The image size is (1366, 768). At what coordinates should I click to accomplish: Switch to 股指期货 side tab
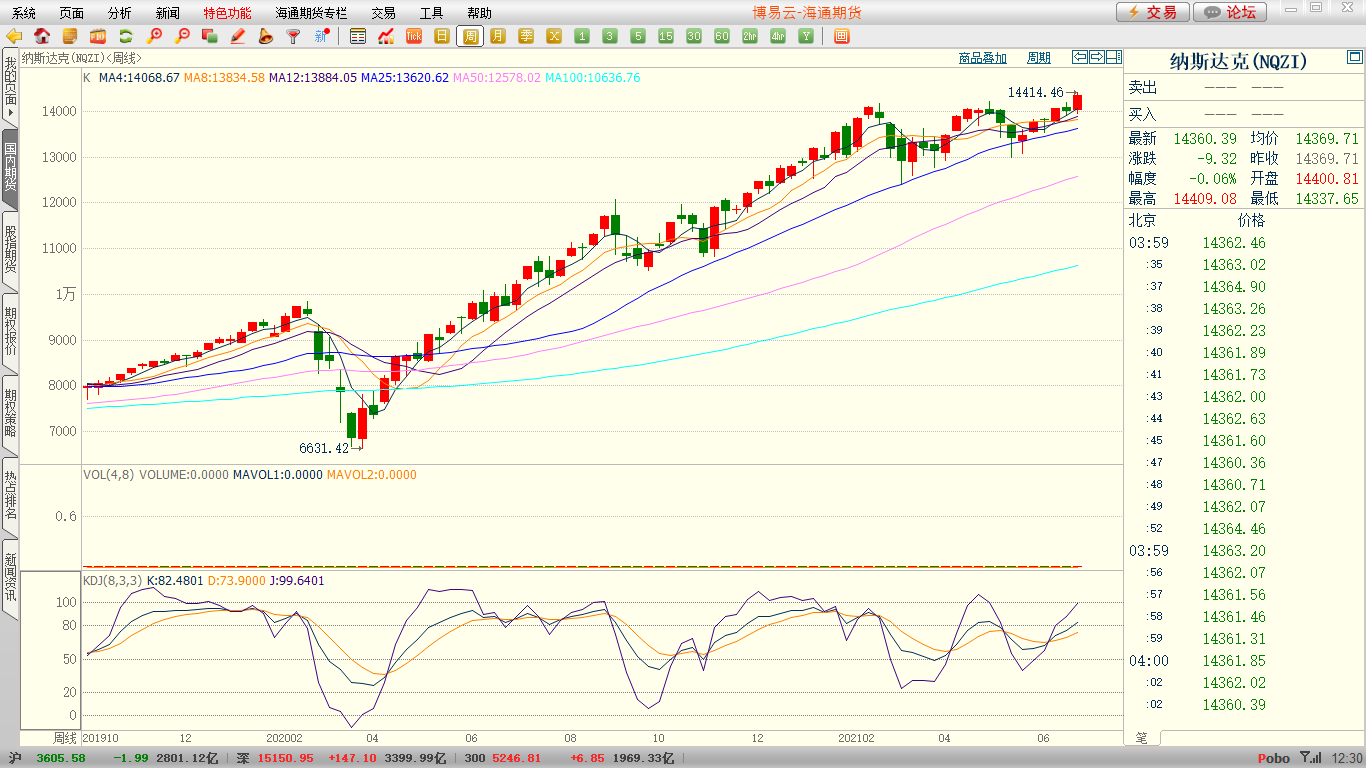(10, 250)
